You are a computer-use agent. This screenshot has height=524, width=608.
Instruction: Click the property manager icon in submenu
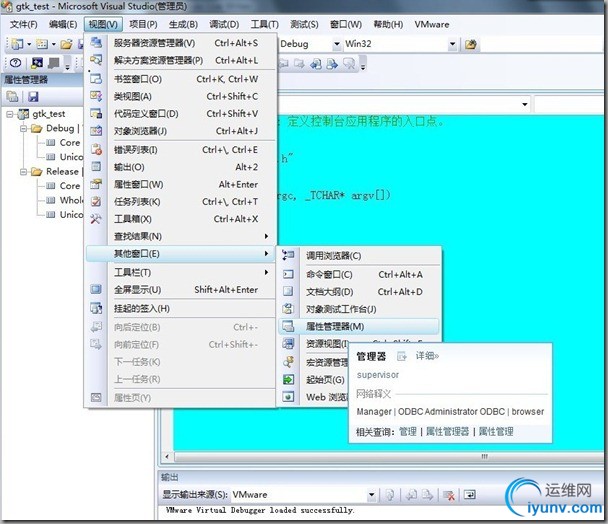click(288, 327)
